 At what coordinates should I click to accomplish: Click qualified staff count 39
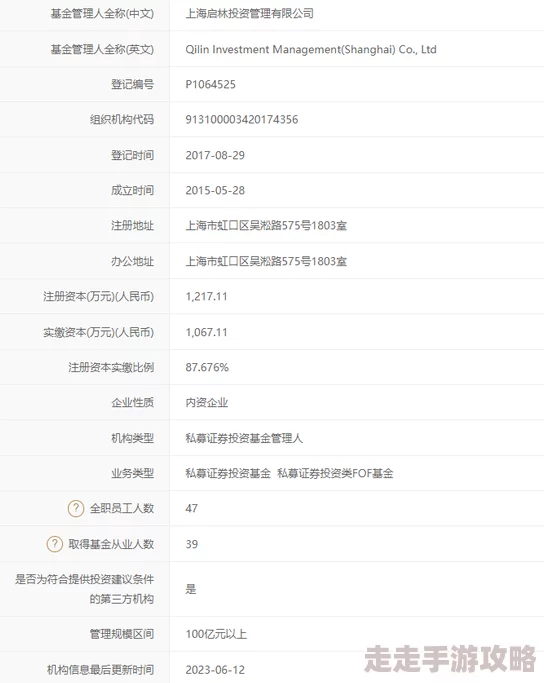(x=192, y=544)
